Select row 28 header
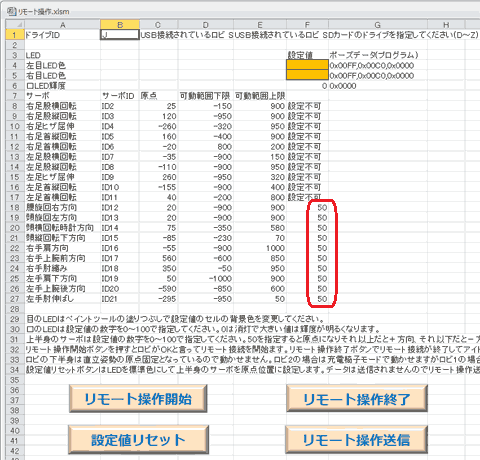This screenshot has width=480, height=460. [15, 309]
